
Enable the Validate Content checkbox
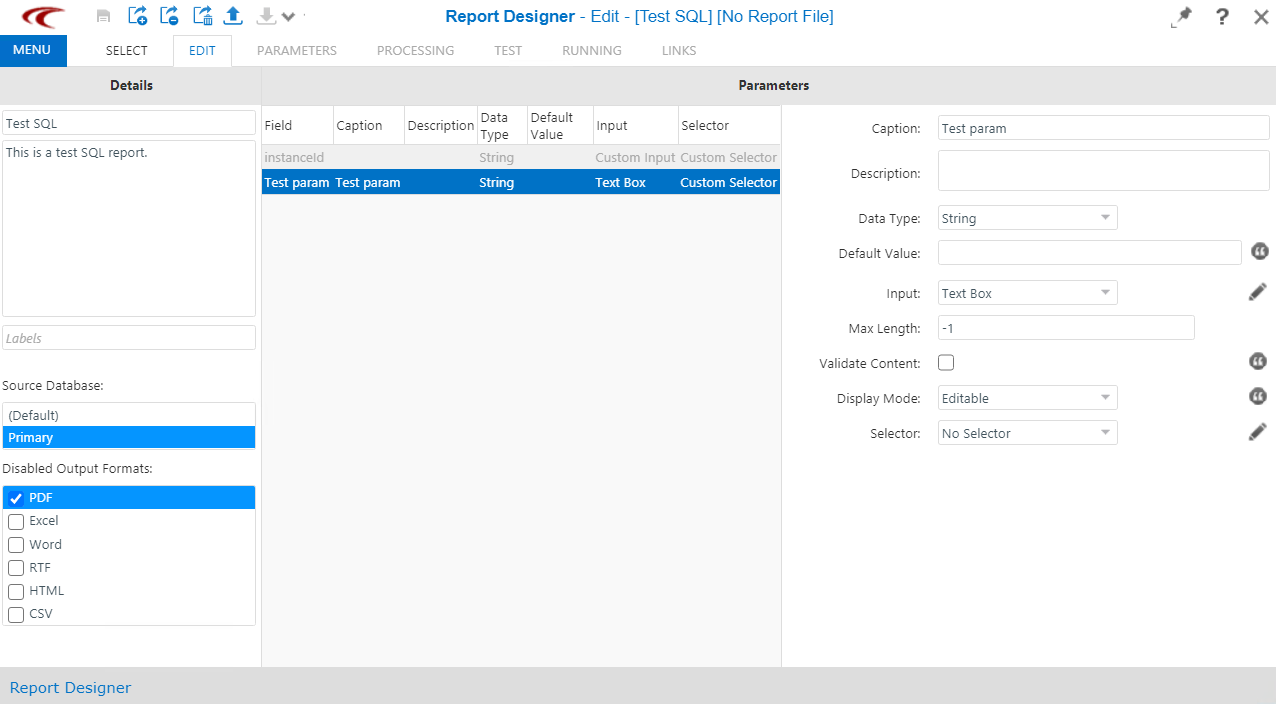[x=945, y=362]
